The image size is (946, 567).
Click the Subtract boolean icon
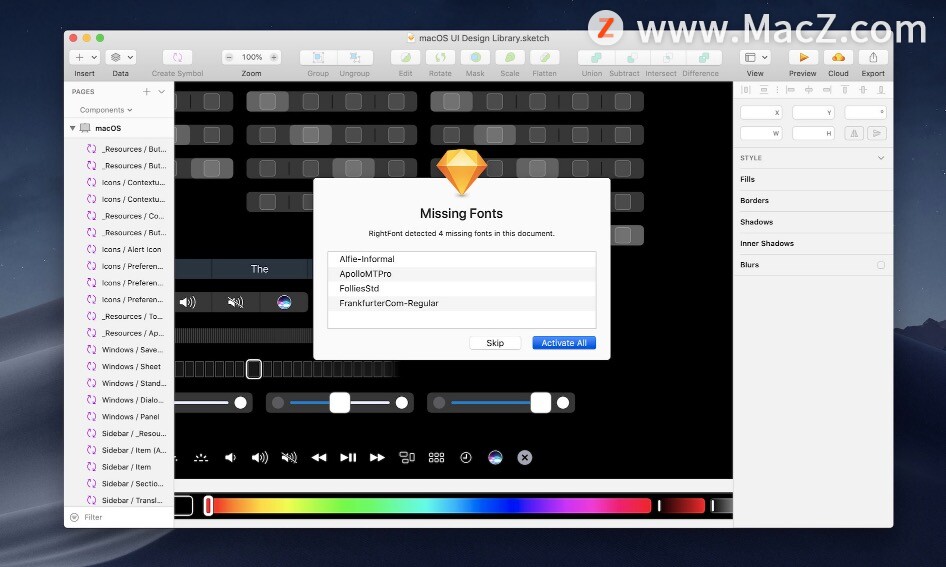click(632, 57)
